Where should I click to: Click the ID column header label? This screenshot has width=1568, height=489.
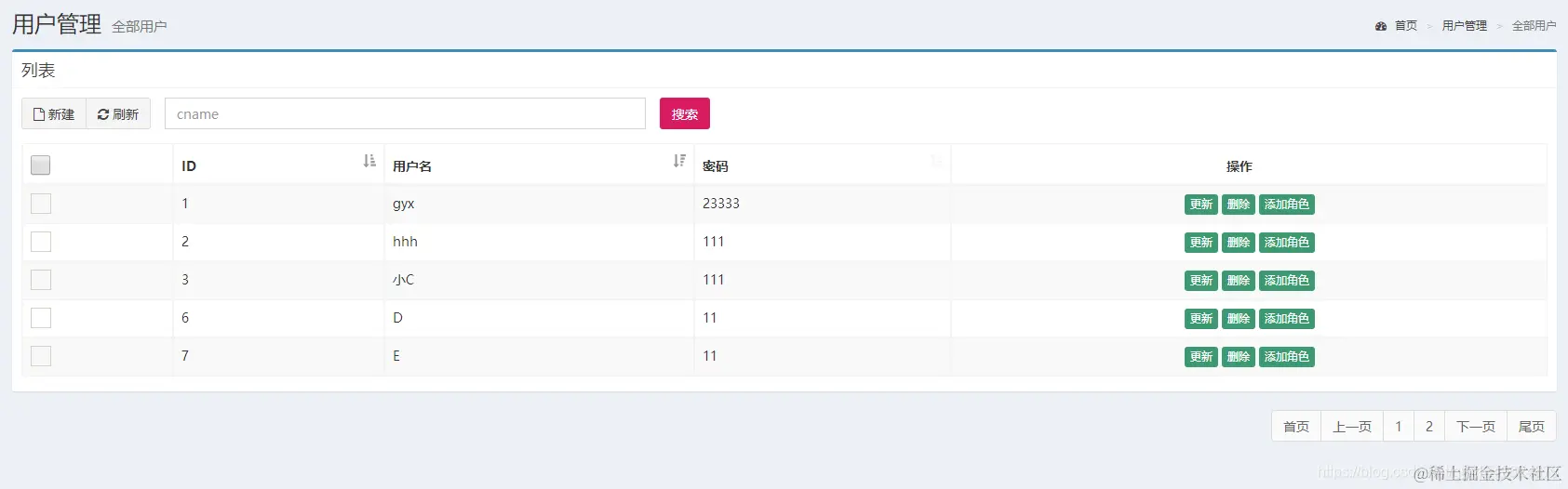[189, 166]
